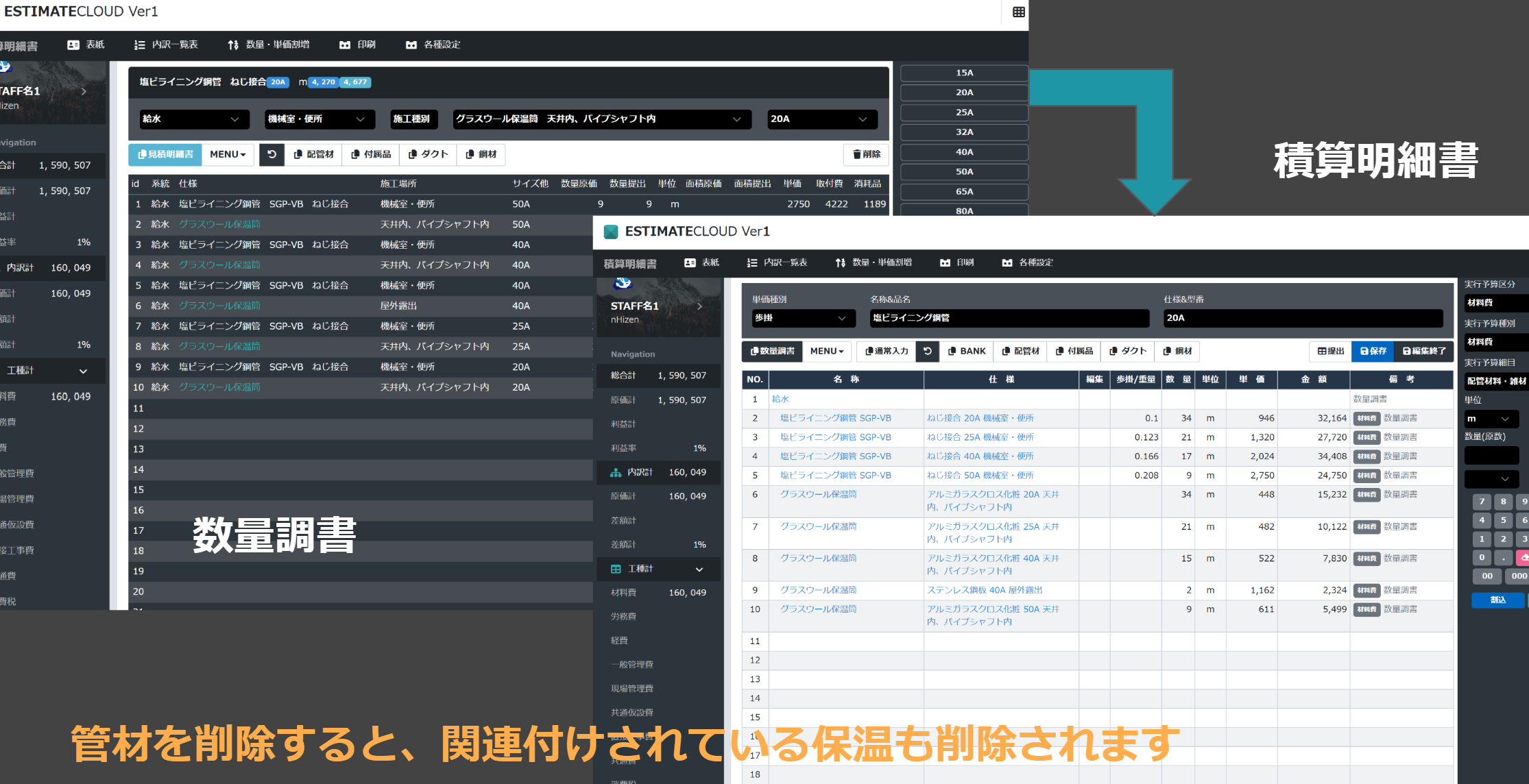
Task: Click undo arrow icon in lower 積算明細書 toolbar
Action: coord(927,351)
